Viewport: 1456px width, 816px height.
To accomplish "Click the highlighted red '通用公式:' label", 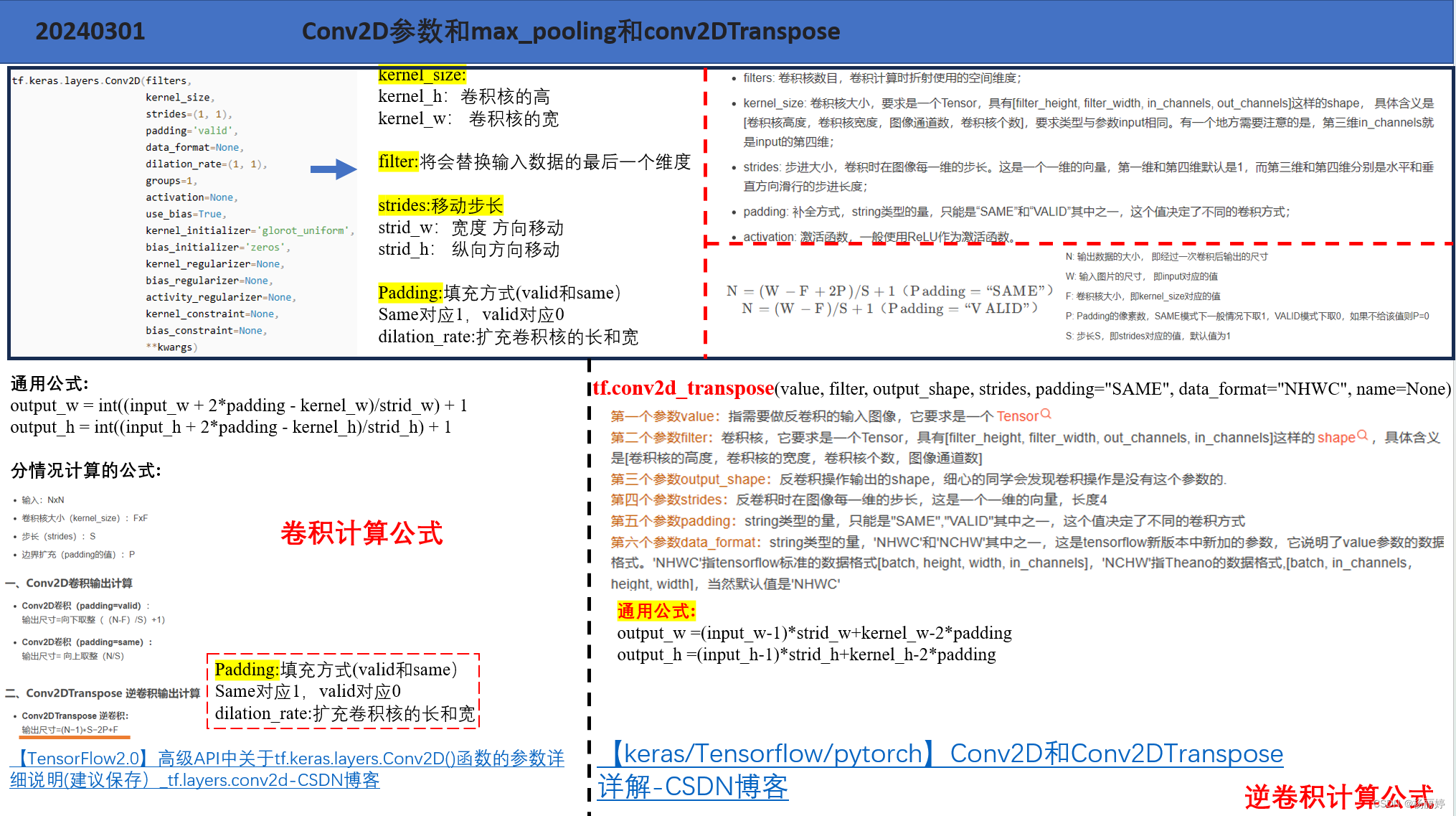I will pyautogui.click(x=656, y=611).
